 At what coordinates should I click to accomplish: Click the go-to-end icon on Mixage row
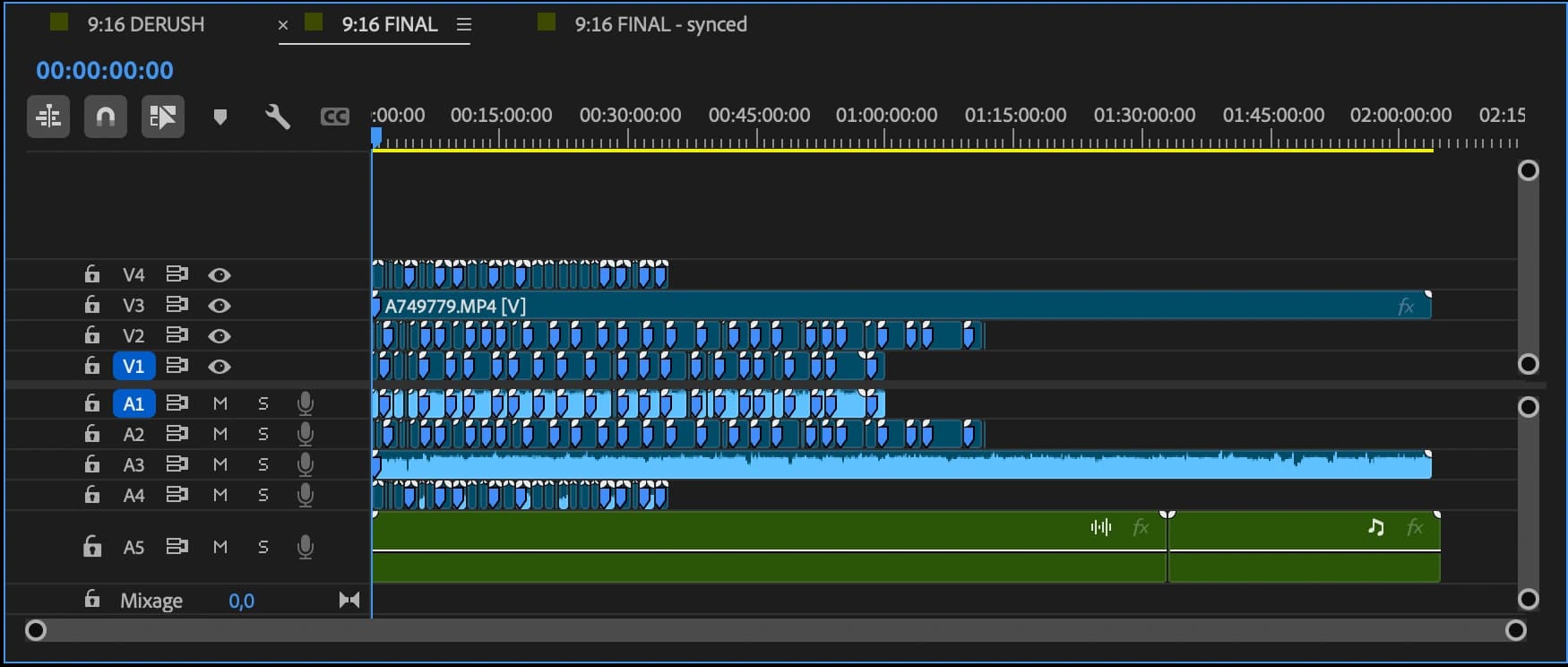(x=349, y=600)
